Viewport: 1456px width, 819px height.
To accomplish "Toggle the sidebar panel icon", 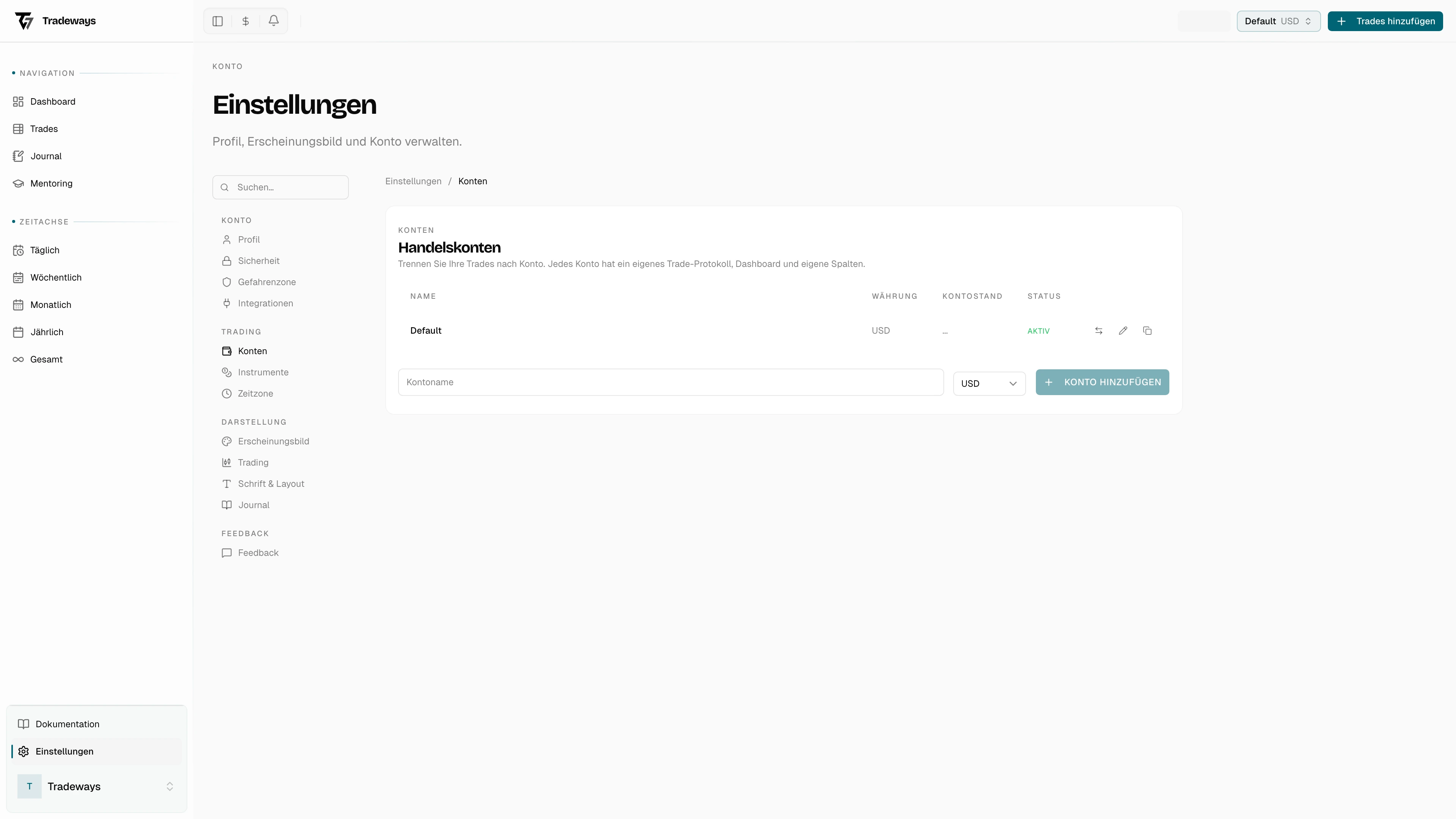I will (x=218, y=21).
